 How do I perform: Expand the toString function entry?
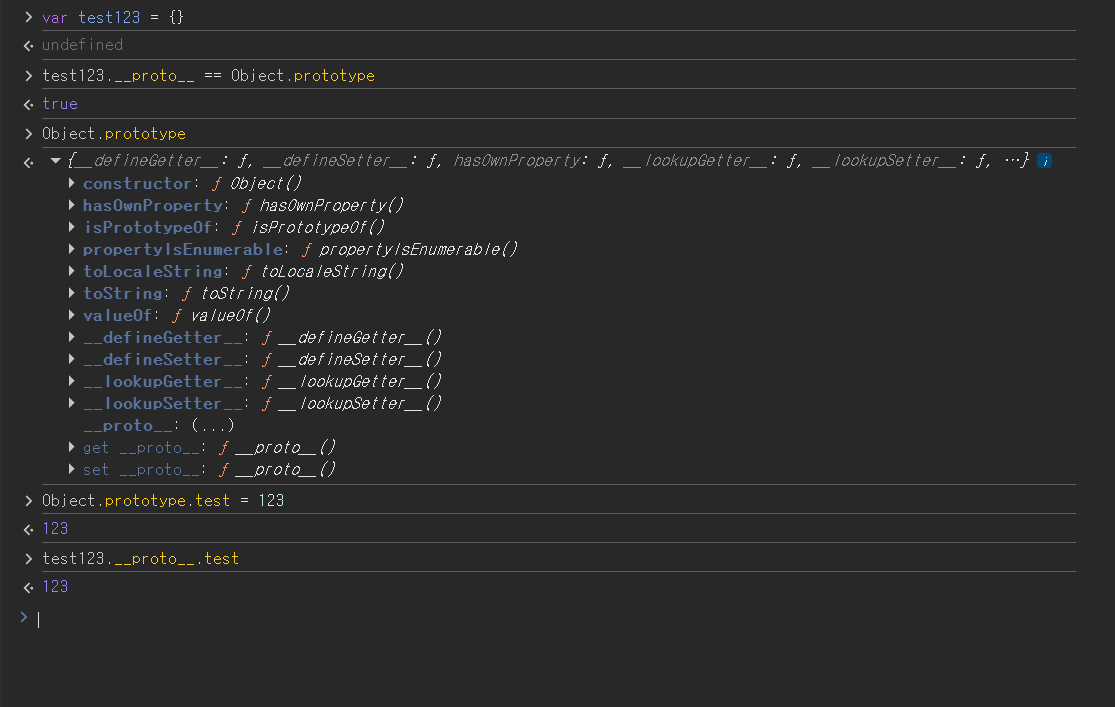(x=72, y=294)
